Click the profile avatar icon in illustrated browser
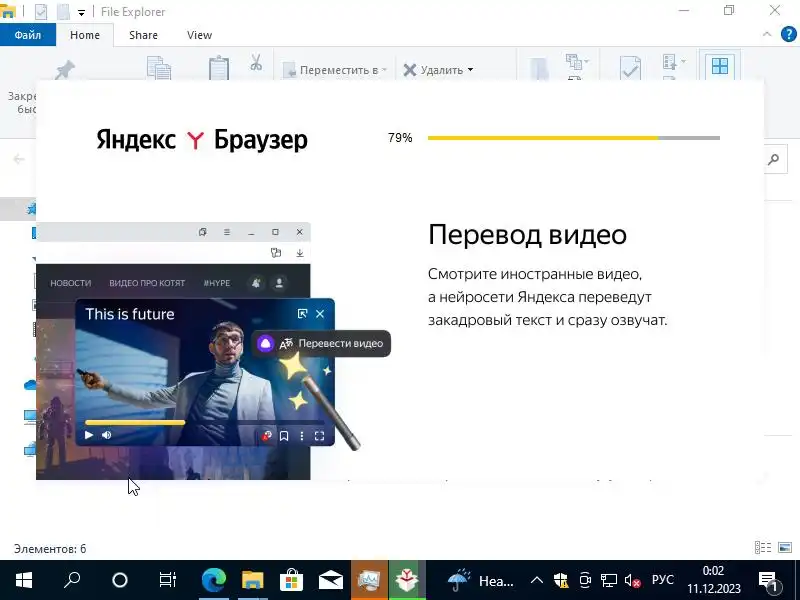The image size is (800, 600). point(279,283)
